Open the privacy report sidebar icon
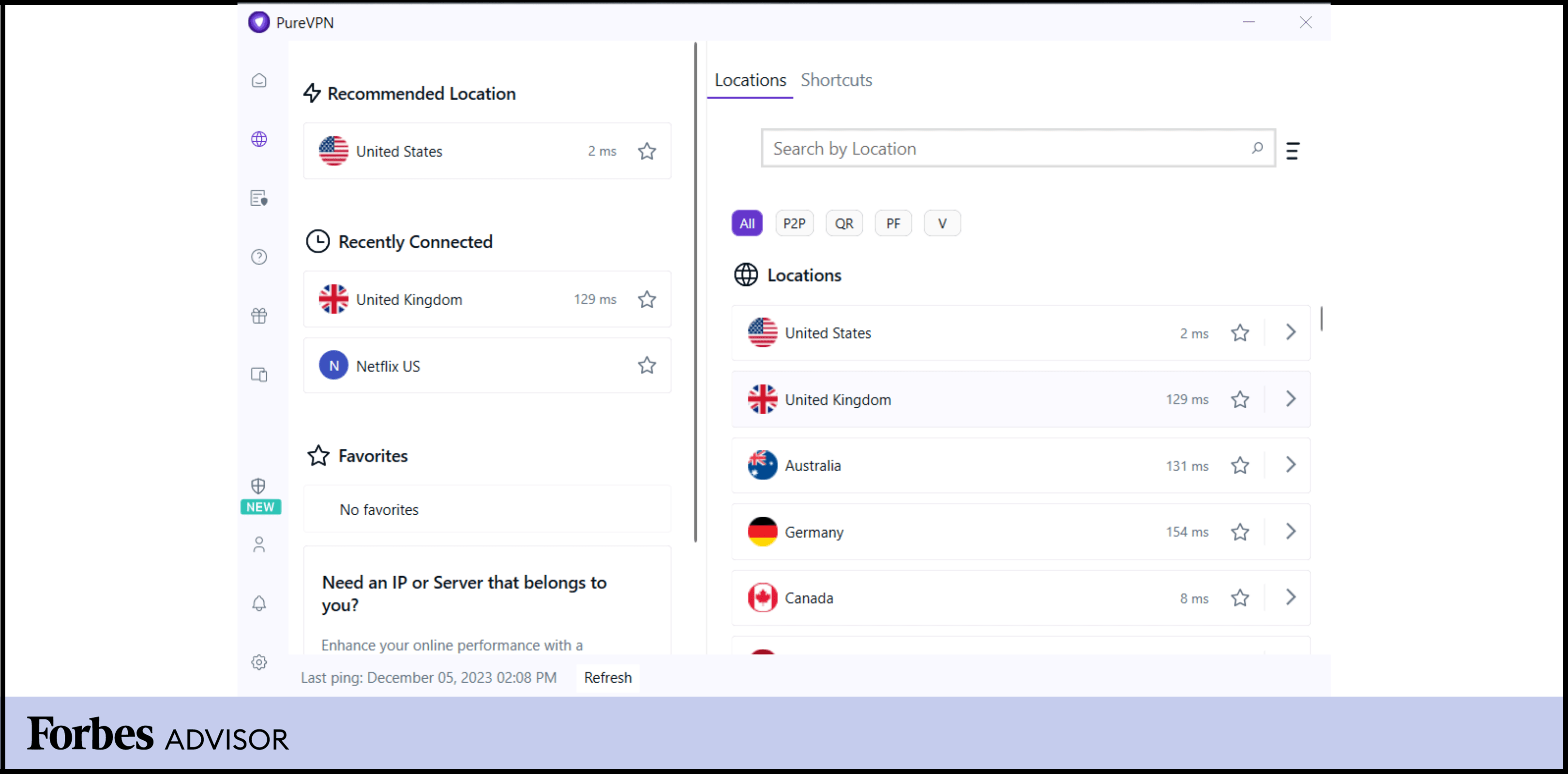This screenshot has width=1568, height=774. (259, 198)
